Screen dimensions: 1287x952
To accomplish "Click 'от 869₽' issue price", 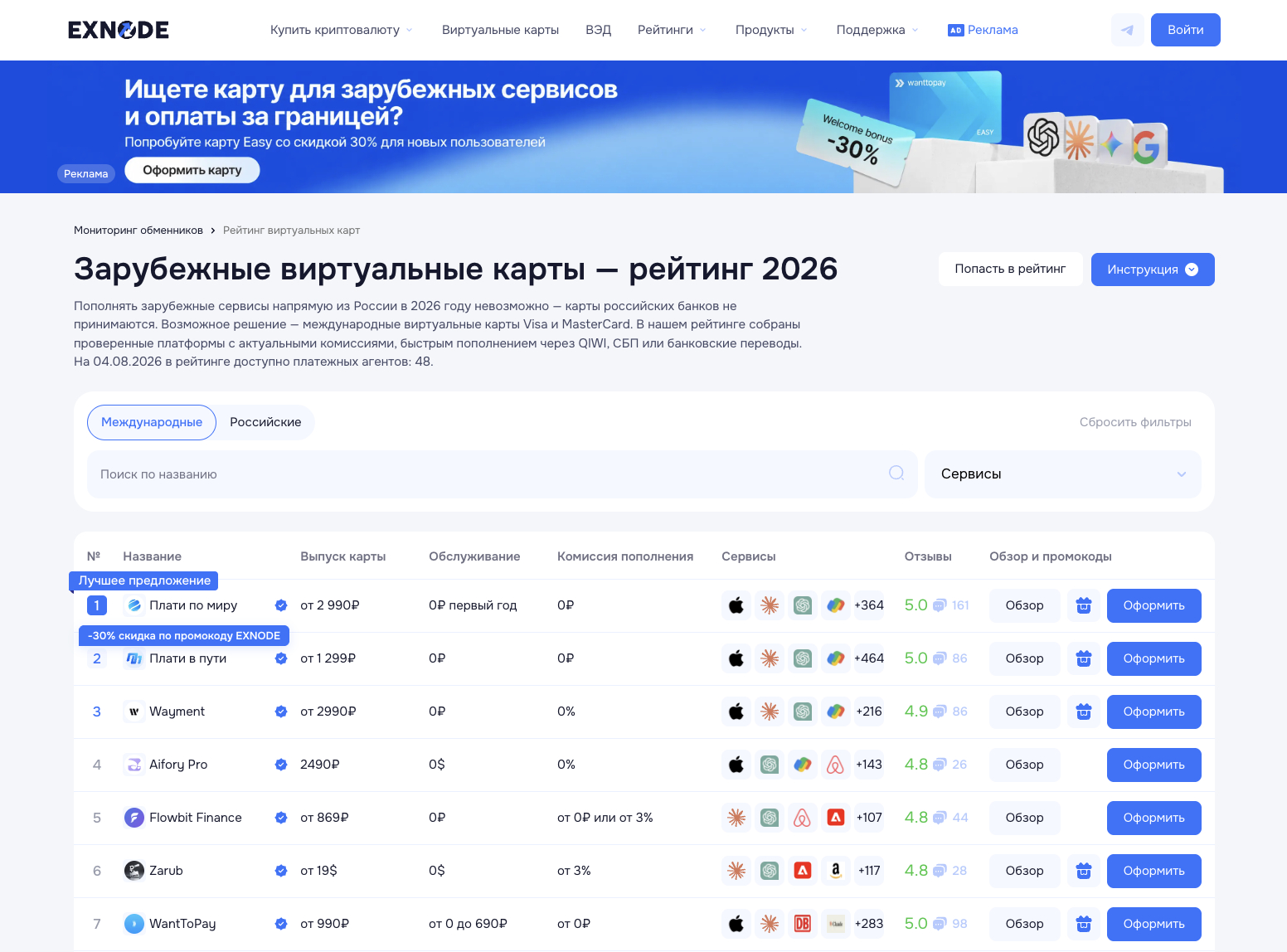I will click(324, 818).
